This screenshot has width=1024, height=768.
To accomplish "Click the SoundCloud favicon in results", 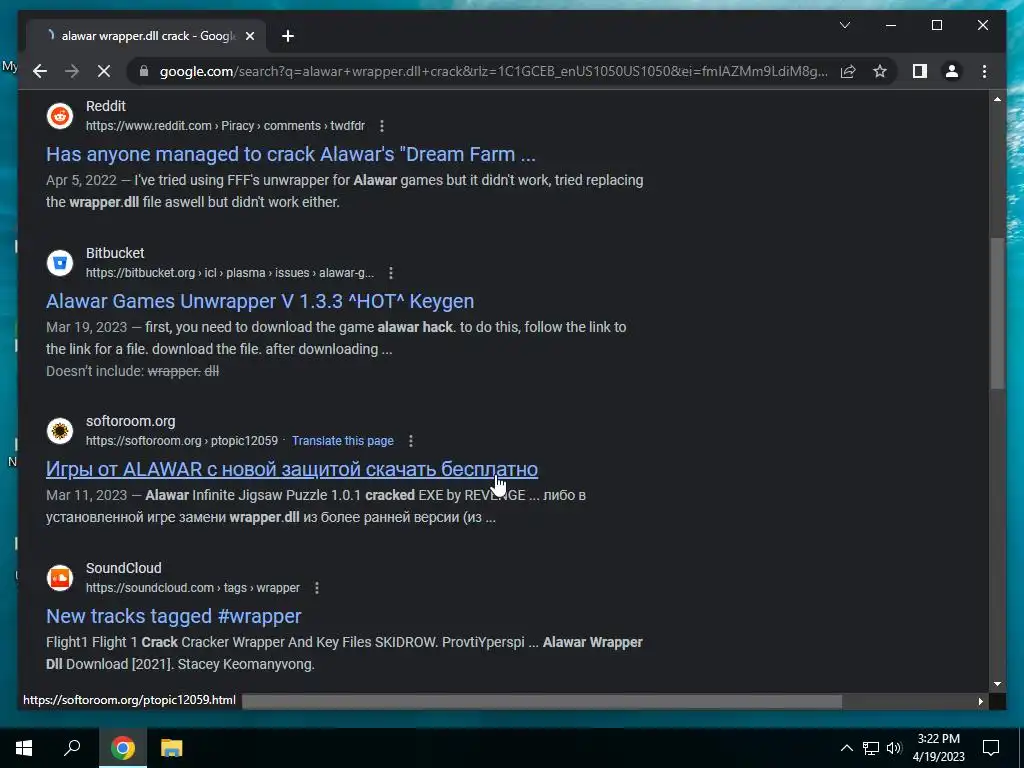I will click(x=59, y=578).
